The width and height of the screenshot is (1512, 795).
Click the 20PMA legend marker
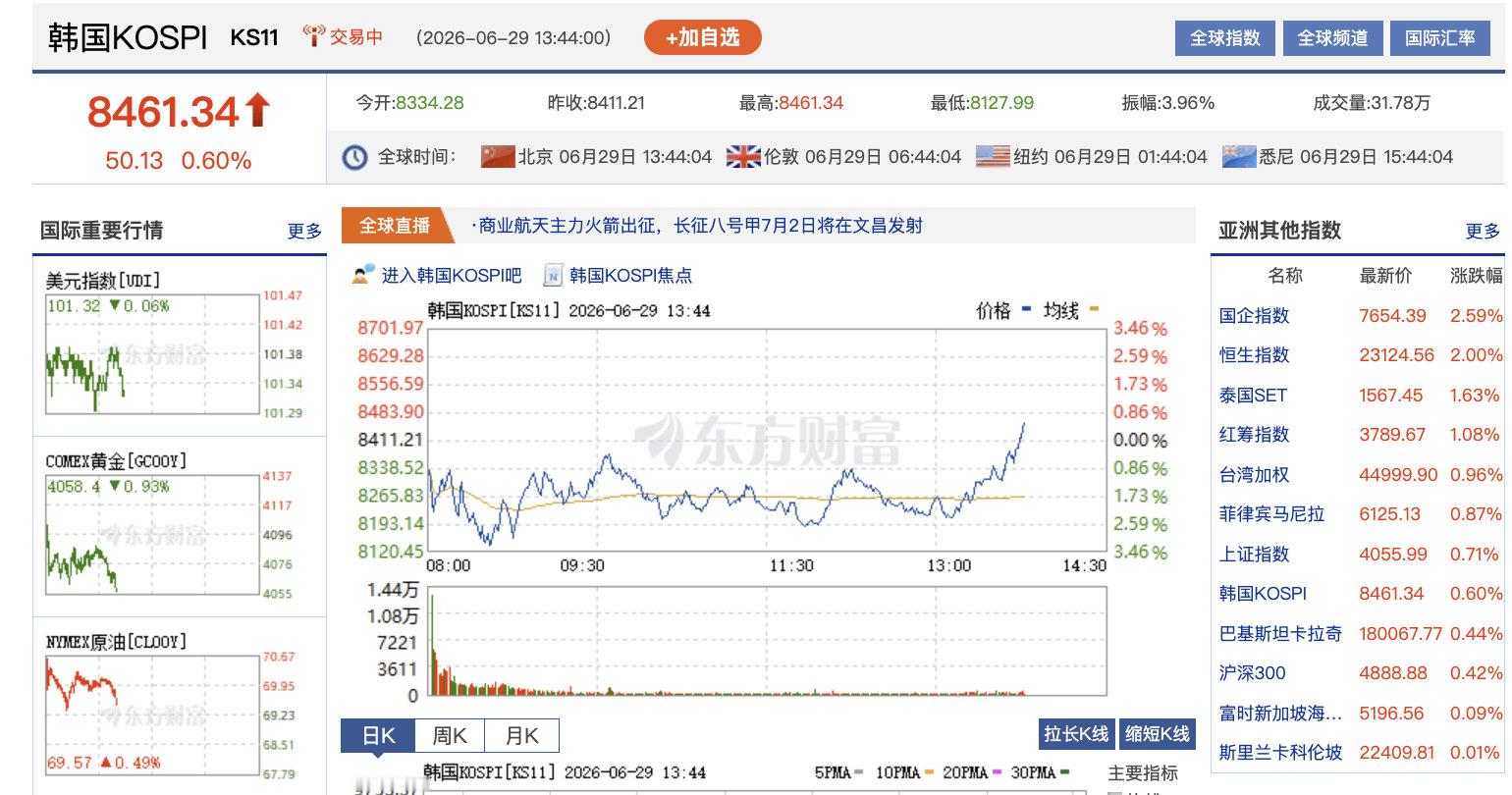(x=998, y=772)
